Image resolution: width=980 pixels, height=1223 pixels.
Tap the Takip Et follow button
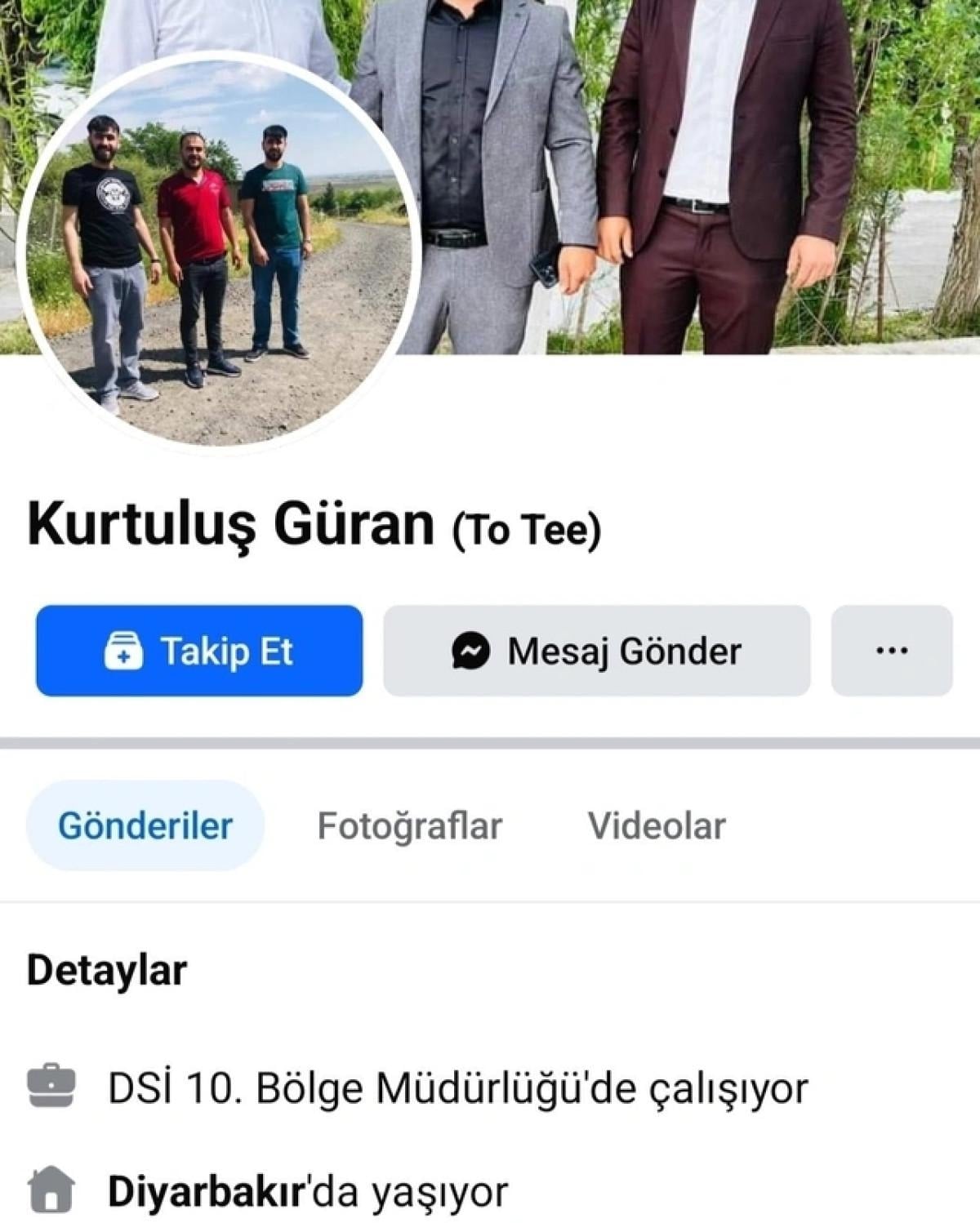(x=199, y=651)
